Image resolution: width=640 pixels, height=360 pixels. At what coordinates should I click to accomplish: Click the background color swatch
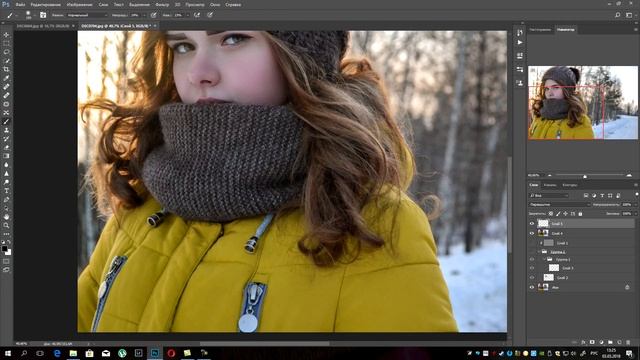(9, 253)
